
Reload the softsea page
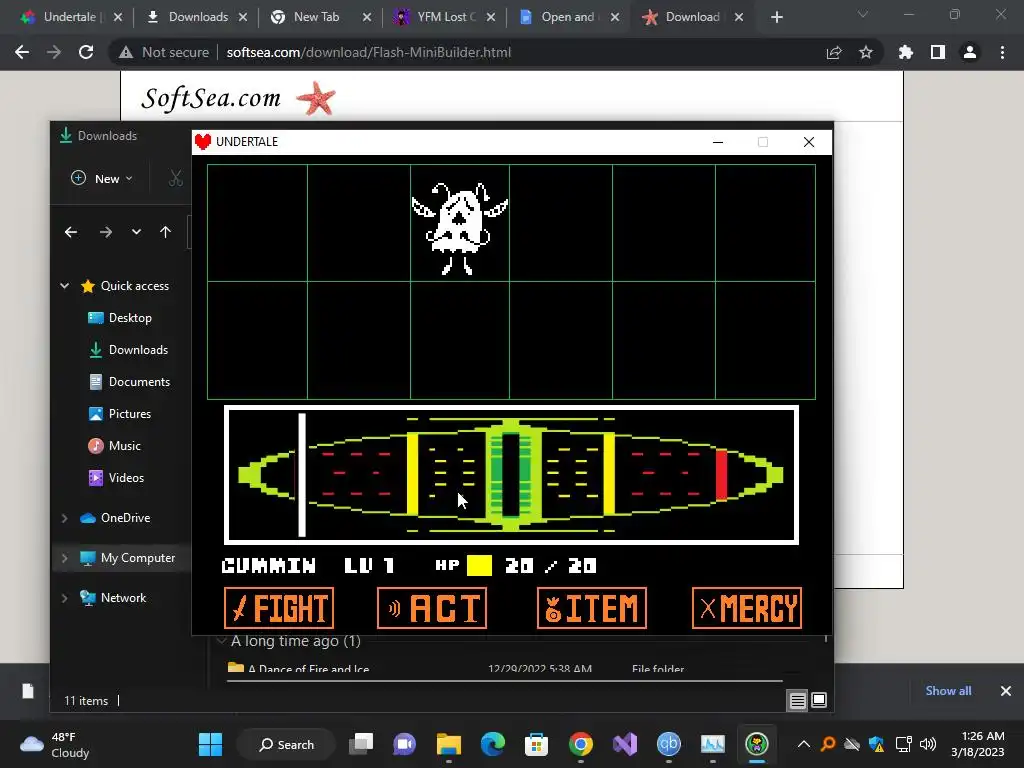[86, 52]
